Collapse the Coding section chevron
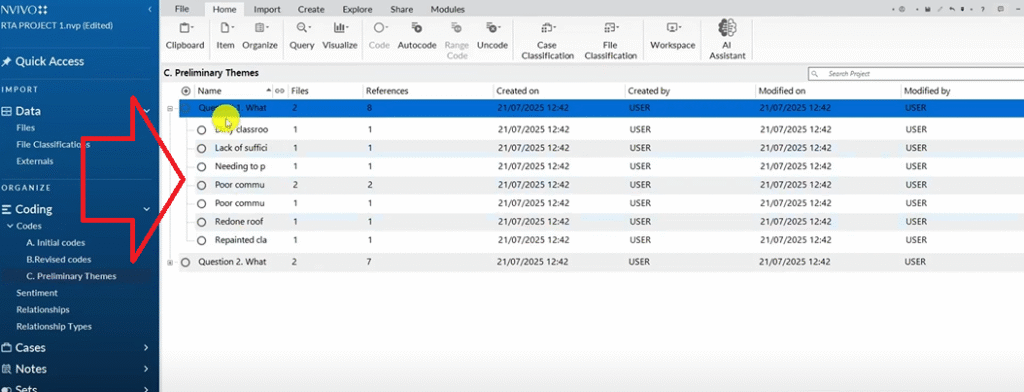Image resolution: width=1024 pixels, height=392 pixels. point(147,209)
